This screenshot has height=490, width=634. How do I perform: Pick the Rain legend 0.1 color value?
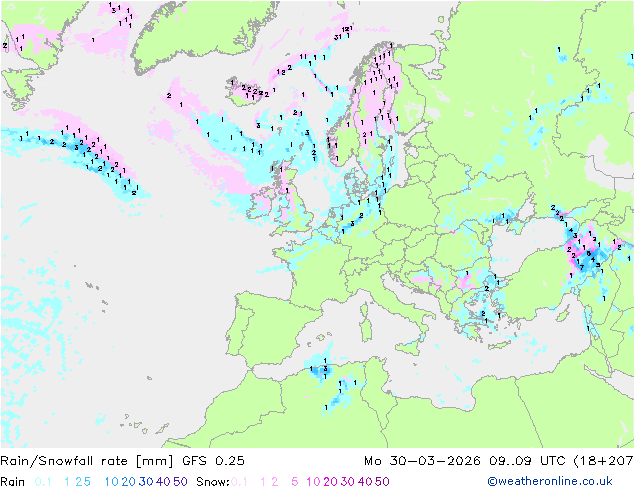click(x=43, y=482)
